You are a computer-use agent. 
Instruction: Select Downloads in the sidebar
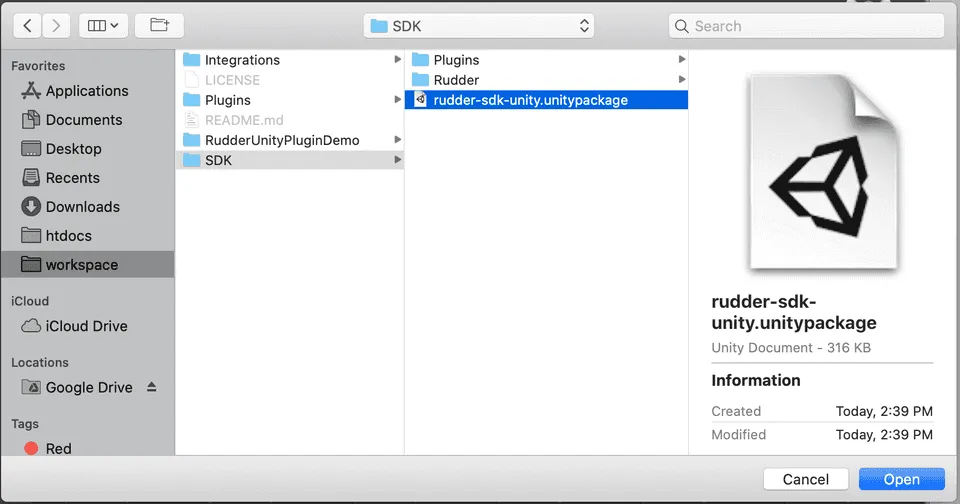[x=82, y=207]
